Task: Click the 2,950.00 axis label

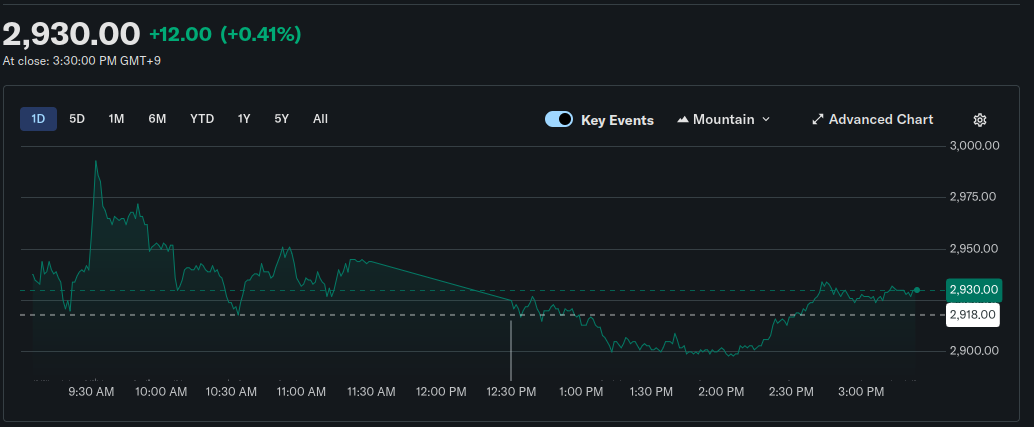Action: [973, 248]
